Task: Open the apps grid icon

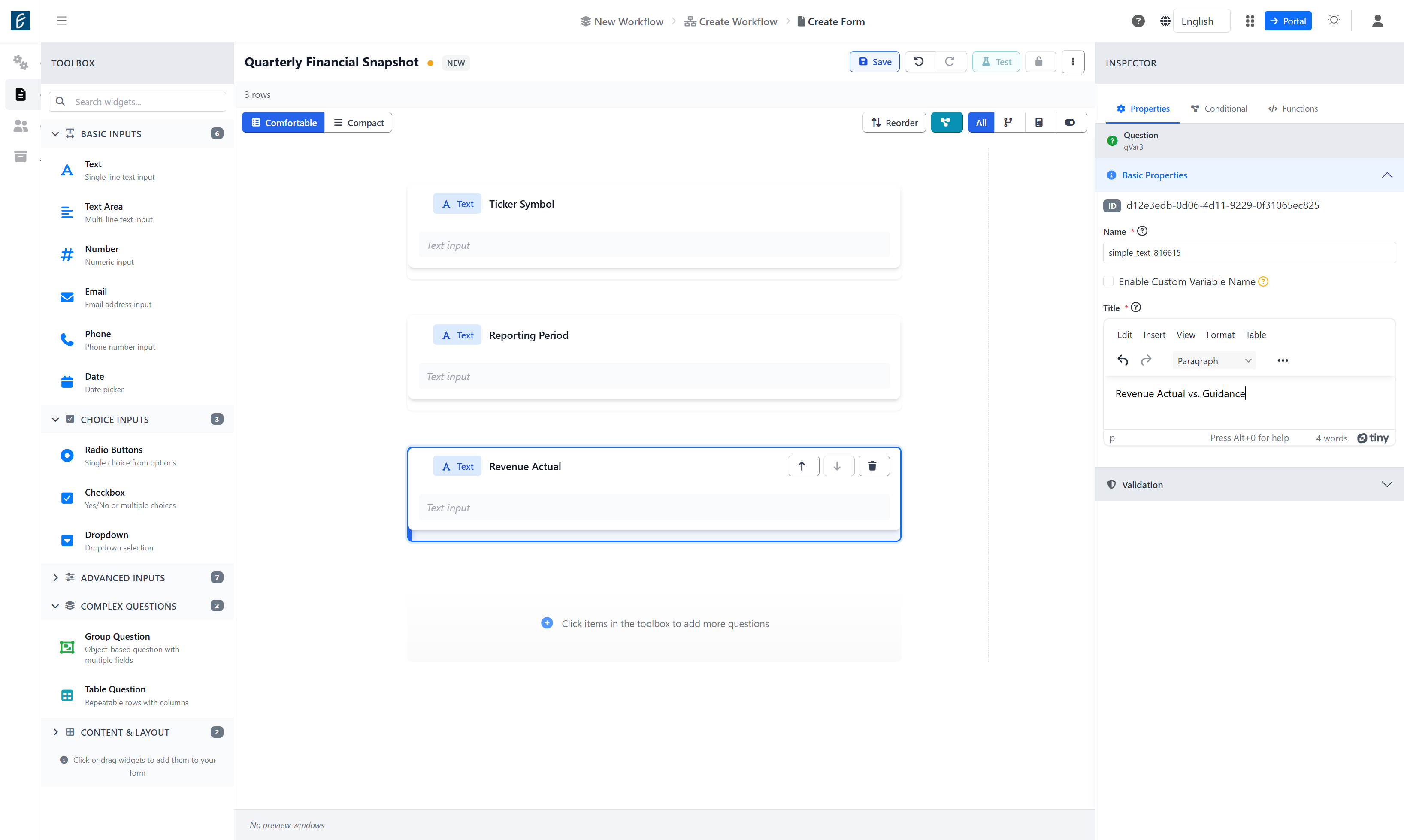Action: click(1250, 21)
